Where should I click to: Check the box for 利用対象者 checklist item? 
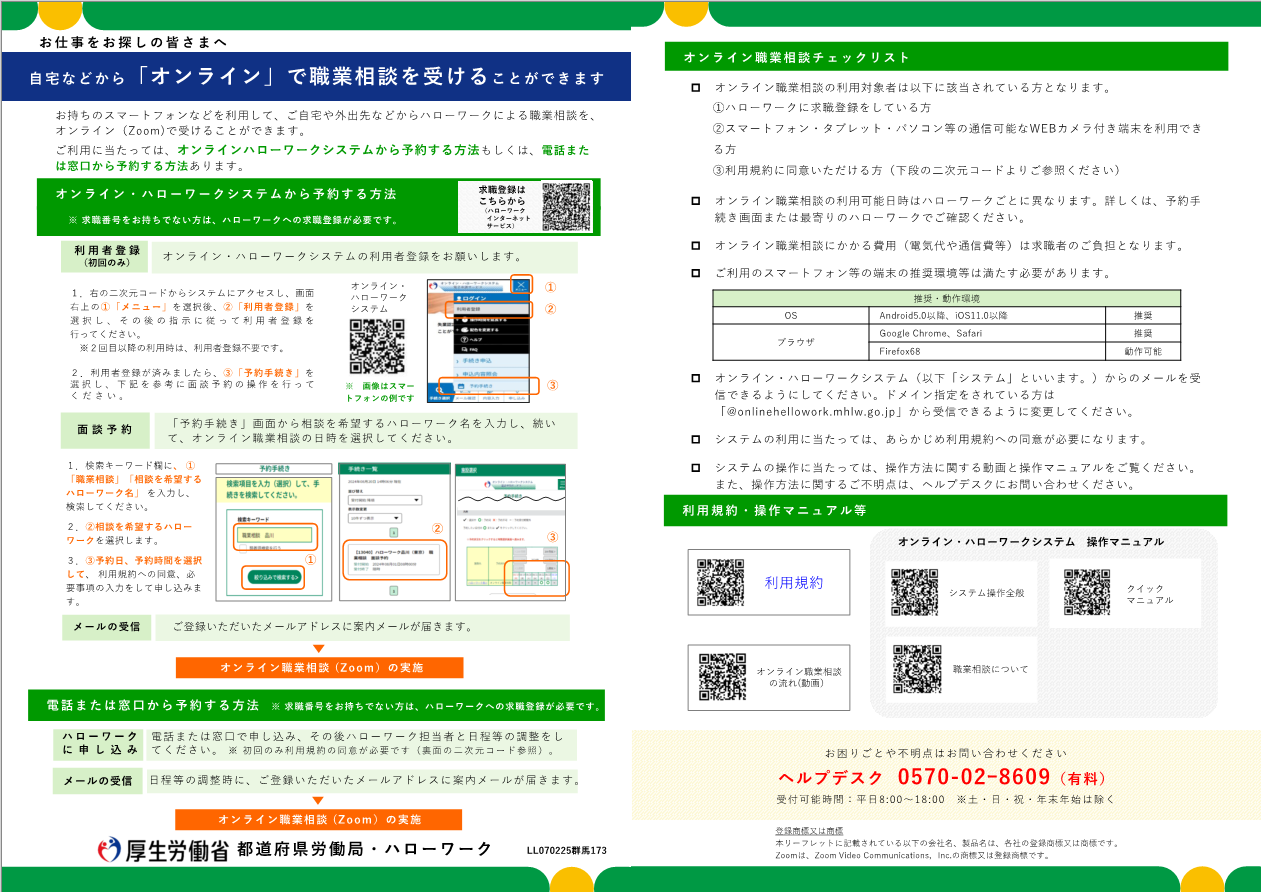pos(695,88)
